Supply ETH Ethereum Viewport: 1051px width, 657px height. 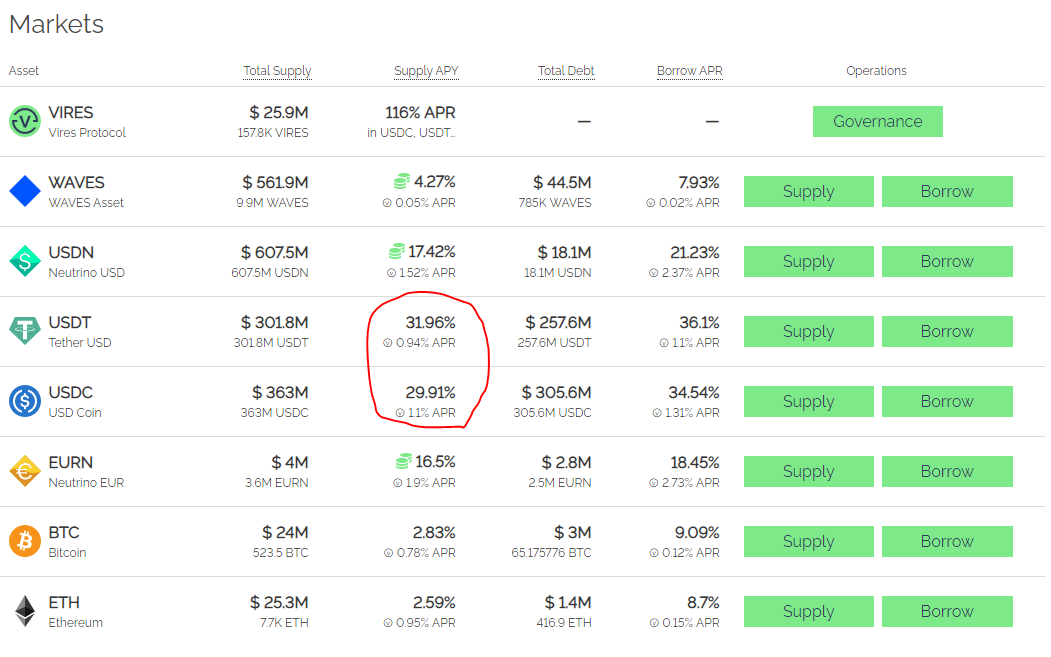click(x=808, y=611)
